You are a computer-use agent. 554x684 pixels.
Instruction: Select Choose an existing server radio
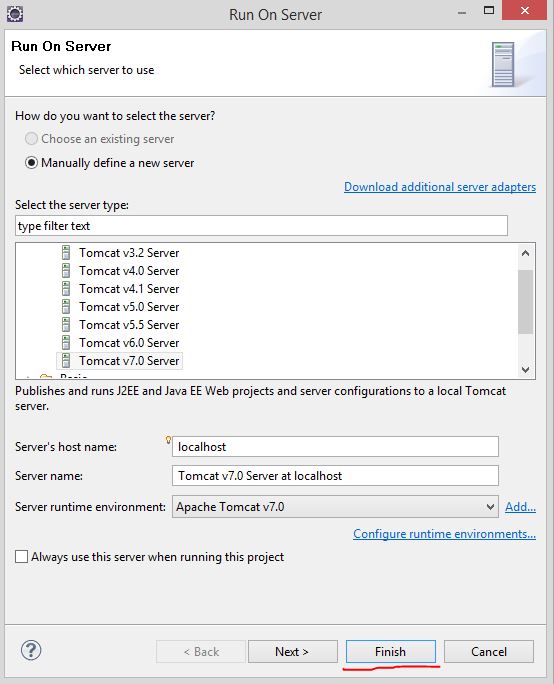[x=31, y=139]
